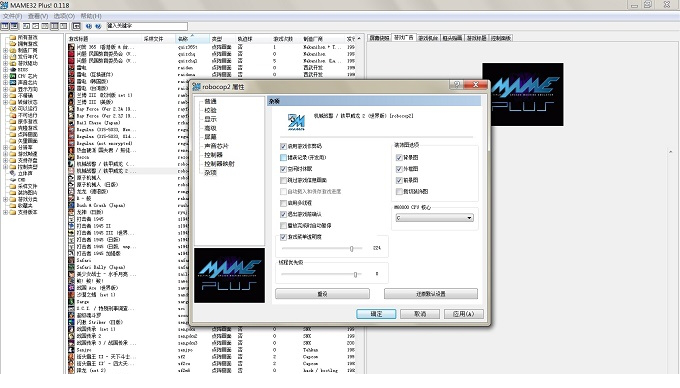
Task: Click the 声音芯片 icon in folder tree
Action: click(x=13, y=82)
